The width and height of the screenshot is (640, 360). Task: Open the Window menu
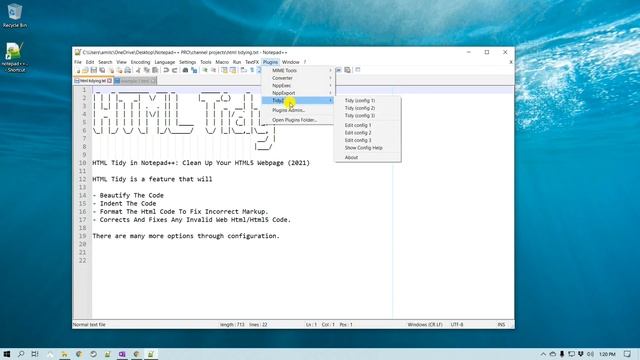291,62
